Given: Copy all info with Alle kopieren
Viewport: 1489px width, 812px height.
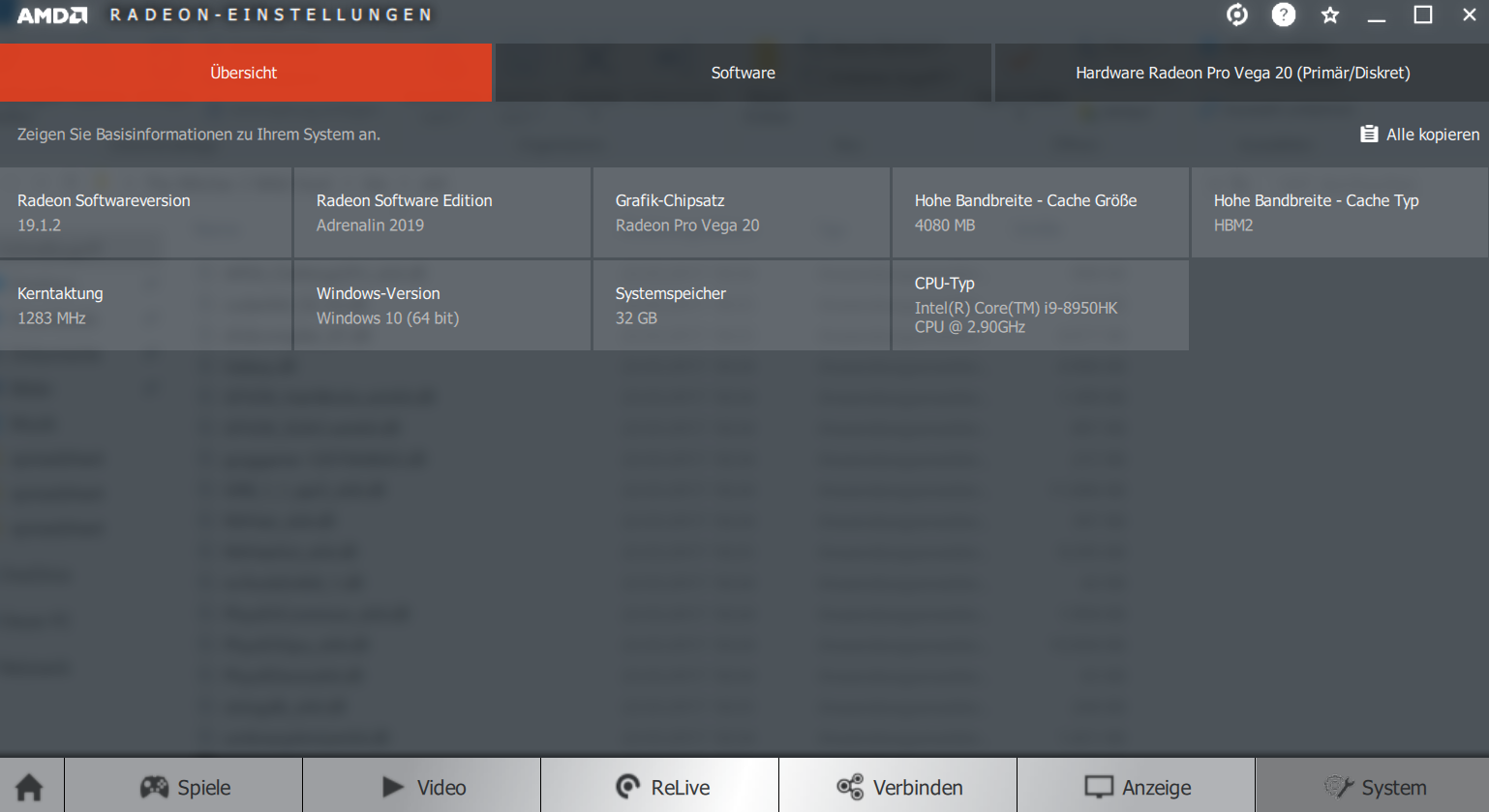Looking at the screenshot, I should click(x=1419, y=135).
